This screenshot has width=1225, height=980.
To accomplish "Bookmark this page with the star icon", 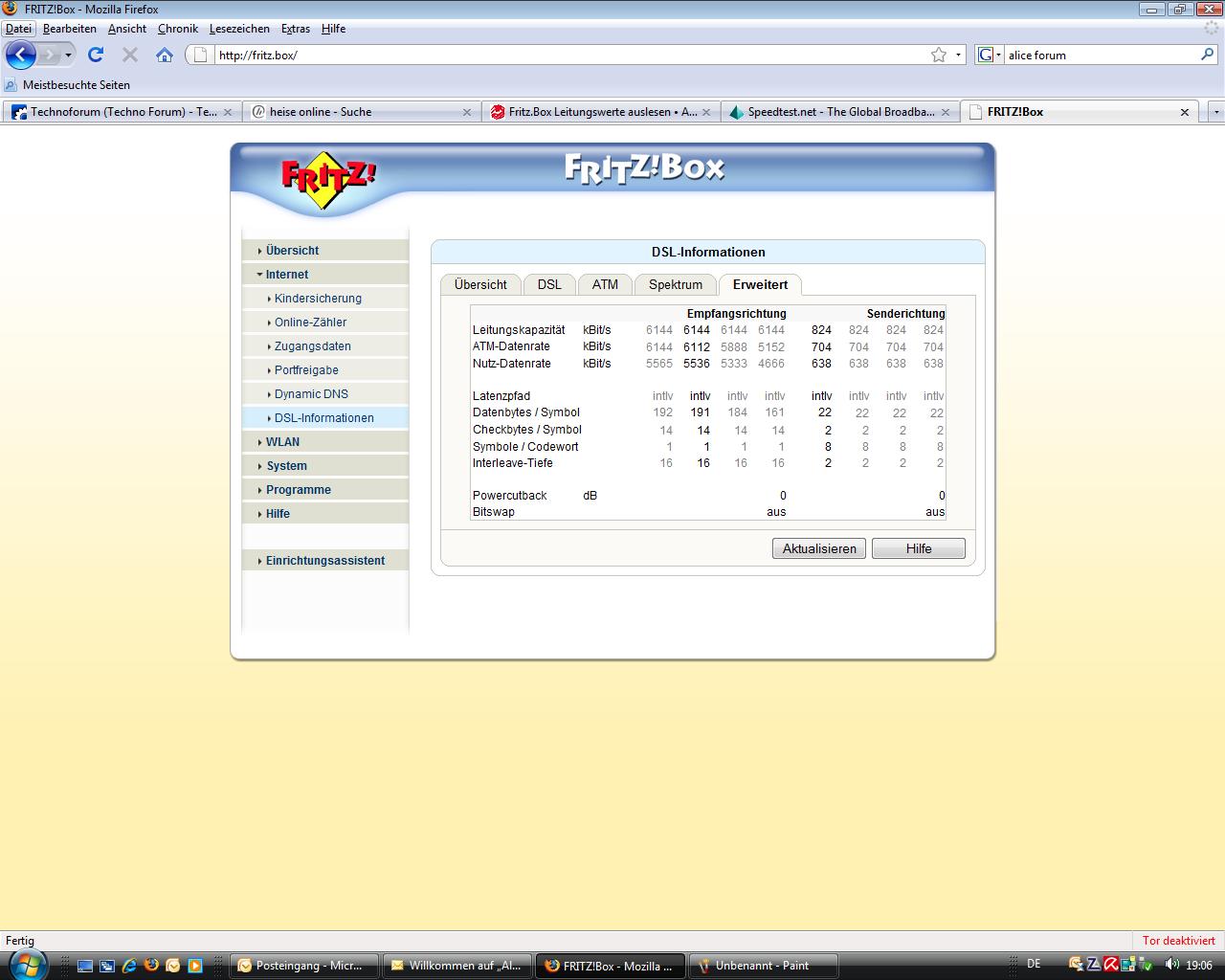I will (939, 55).
